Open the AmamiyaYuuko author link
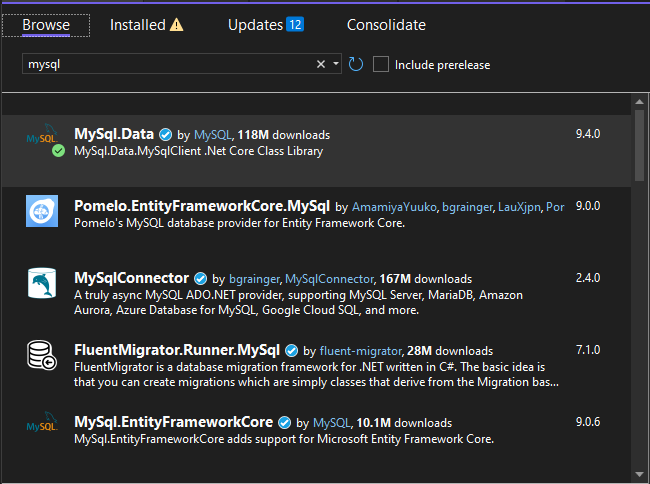Viewport: 650px width, 484px height. (x=393, y=207)
